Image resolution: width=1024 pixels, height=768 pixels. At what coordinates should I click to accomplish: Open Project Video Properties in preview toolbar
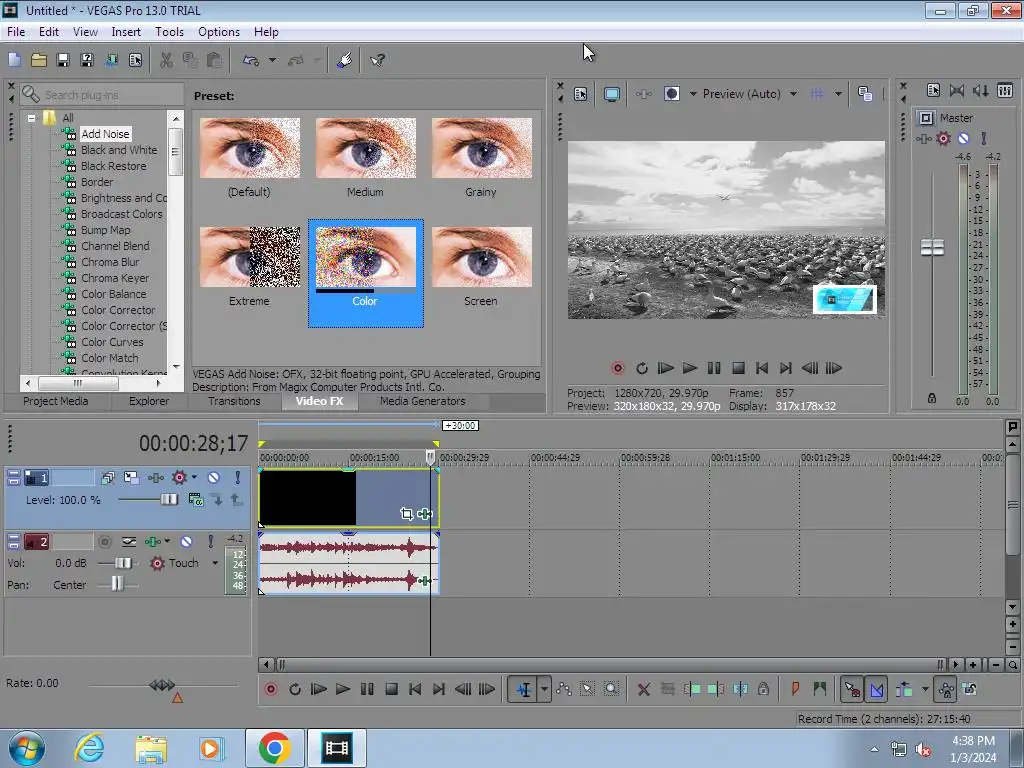click(x=581, y=94)
